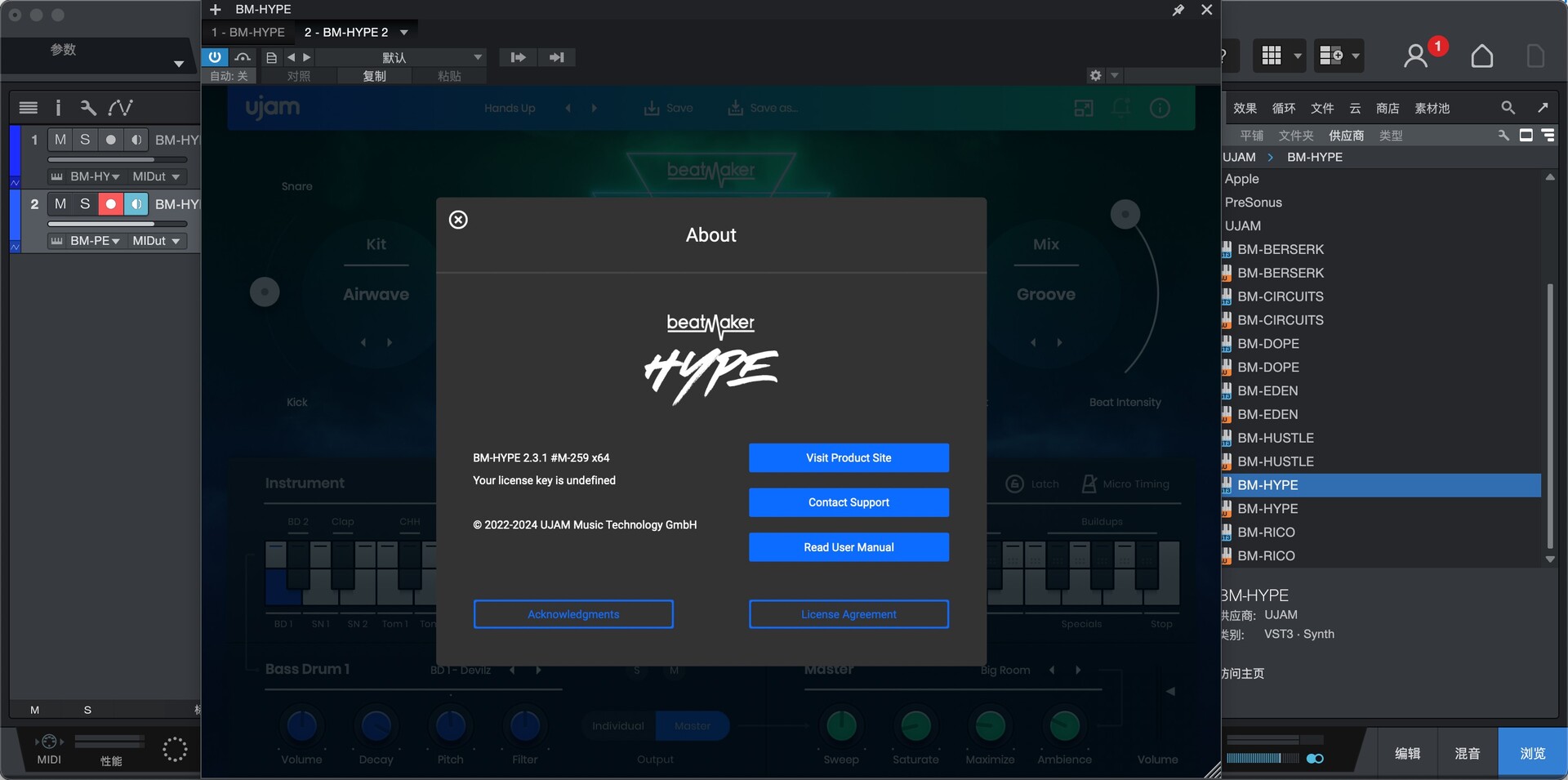The height and width of the screenshot is (780, 1568).
Task: Open the 混音 mix view
Action: coord(1467,753)
